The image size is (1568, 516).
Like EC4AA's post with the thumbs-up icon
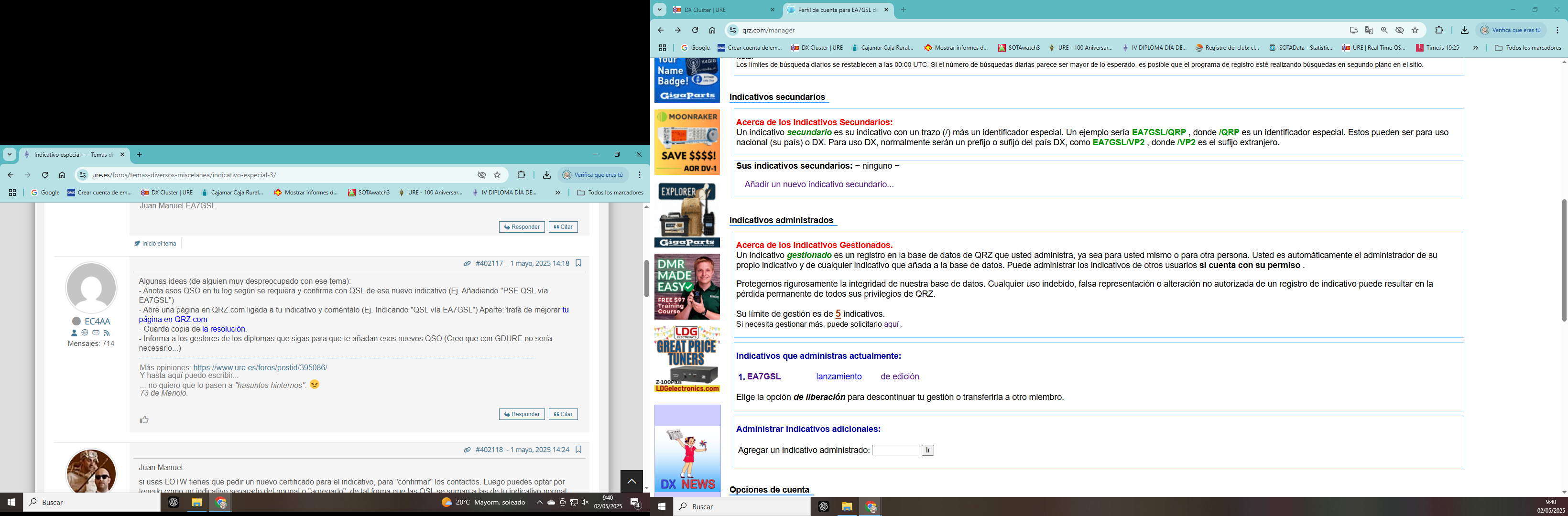tap(144, 420)
